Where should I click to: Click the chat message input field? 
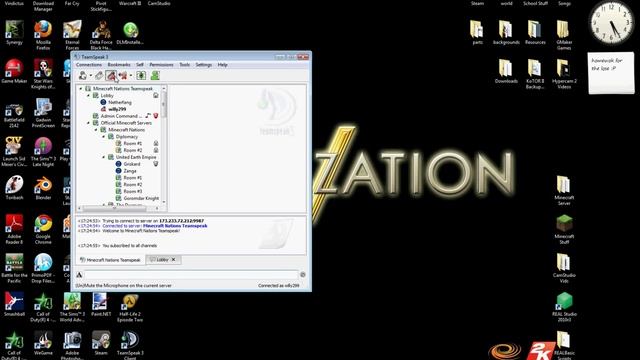click(x=191, y=275)
